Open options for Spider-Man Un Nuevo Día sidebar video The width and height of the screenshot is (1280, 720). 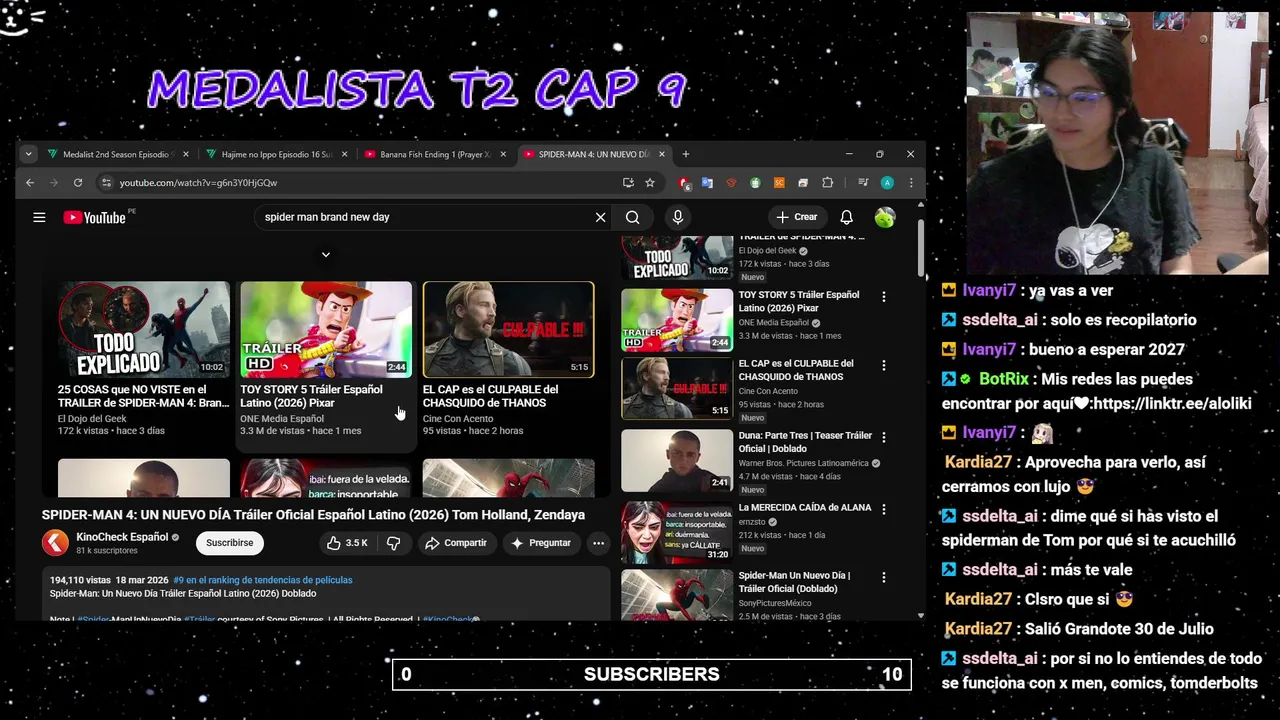click(883, 578)
